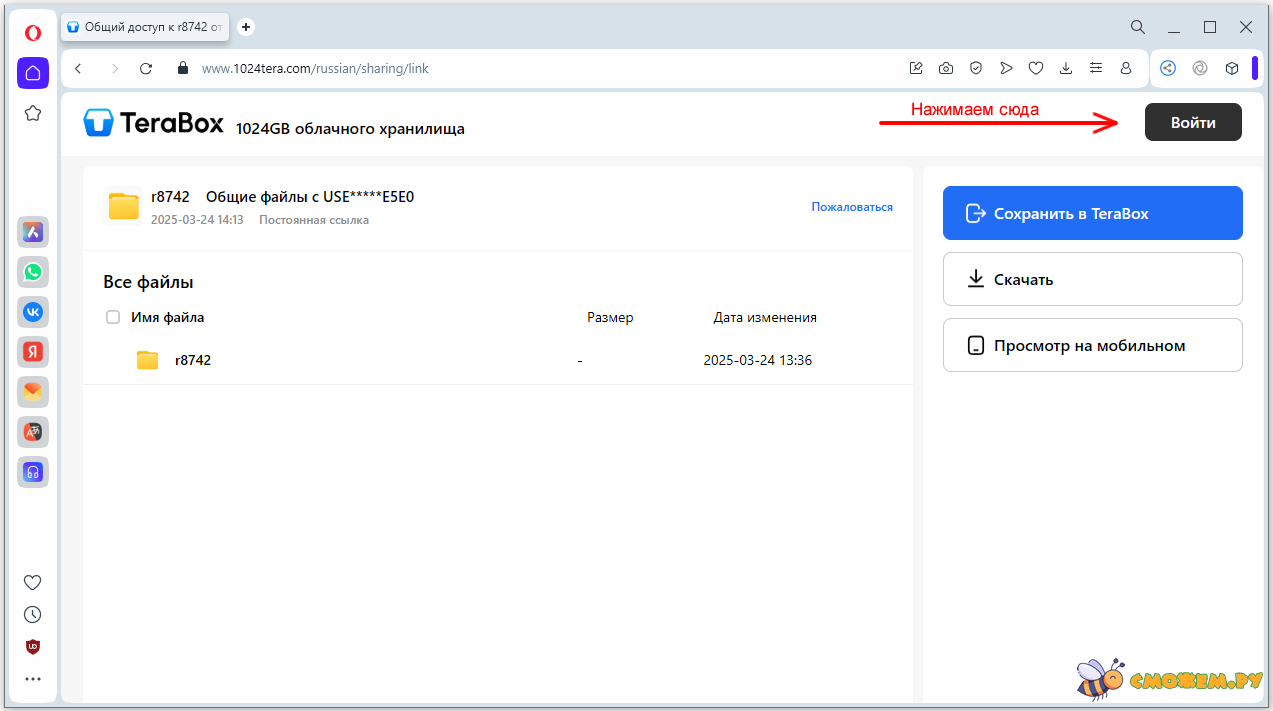1273x711 pixels.
Task: Open the privacy protection shield icon
Action: point(976,69)
